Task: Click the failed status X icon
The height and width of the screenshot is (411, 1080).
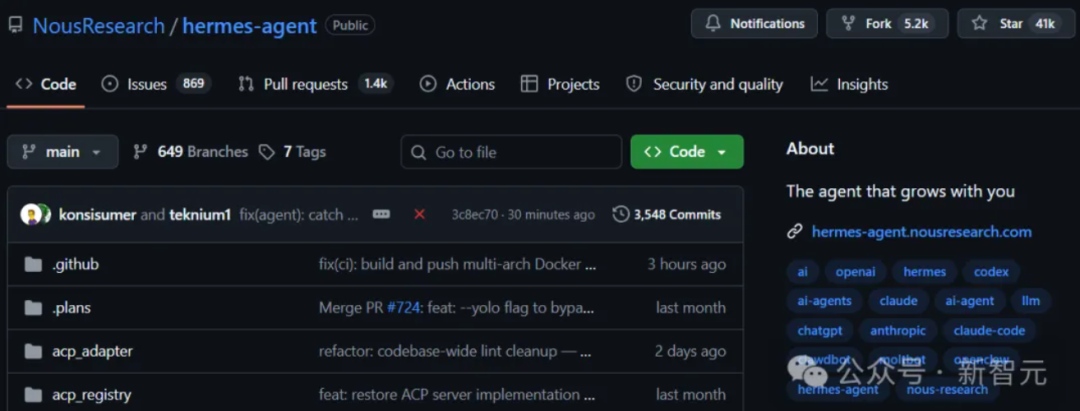Action: coord(419,214)
